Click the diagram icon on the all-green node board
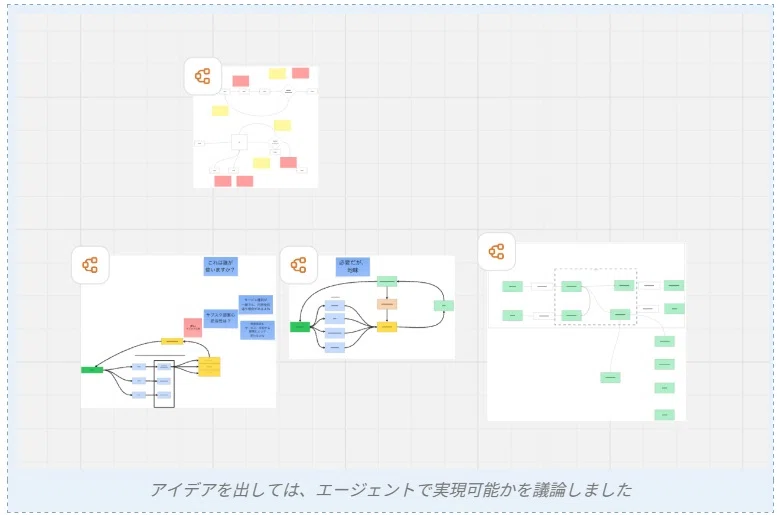Viewport: 777px width, 515px height. point(497,252)
